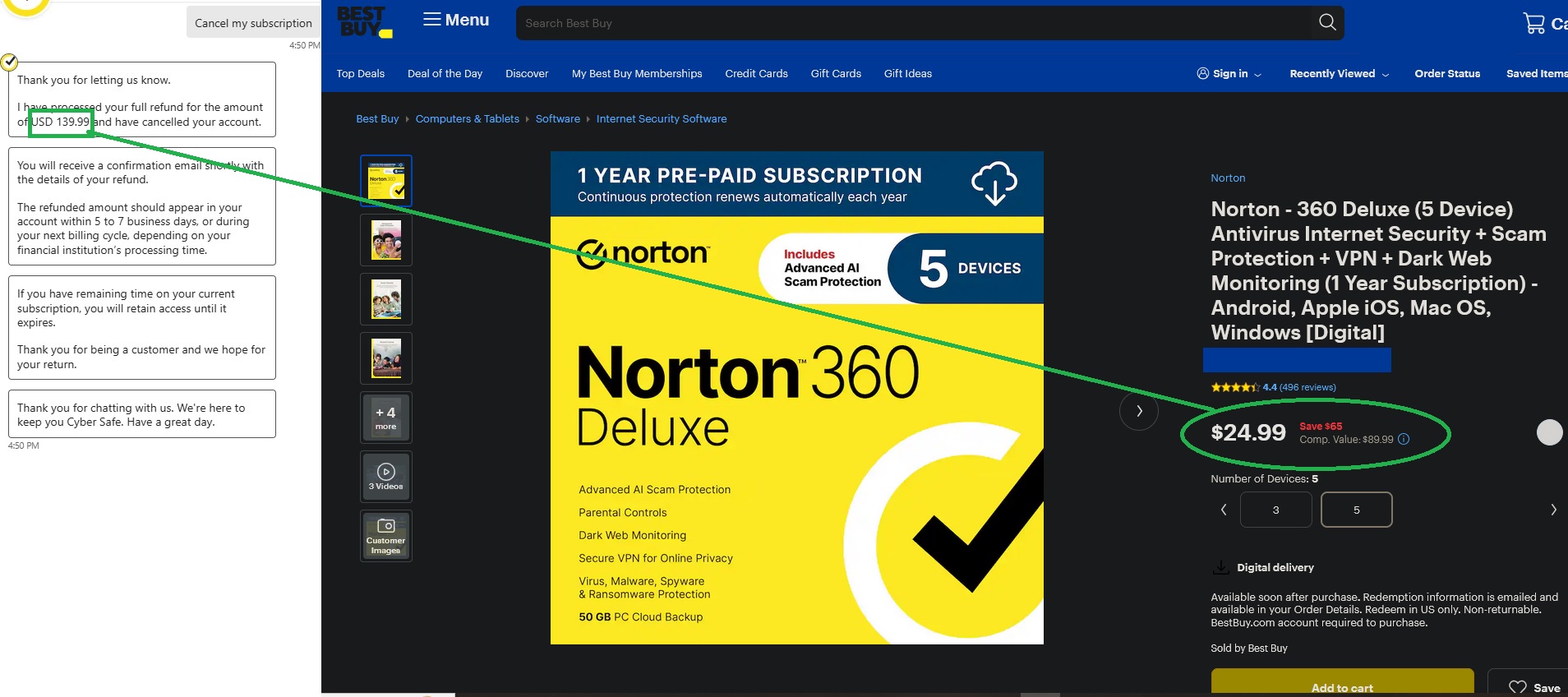Click the main Norton 360 Deluxe image
The height and width of the screenshot is (697, 1568).
[797, 398]
